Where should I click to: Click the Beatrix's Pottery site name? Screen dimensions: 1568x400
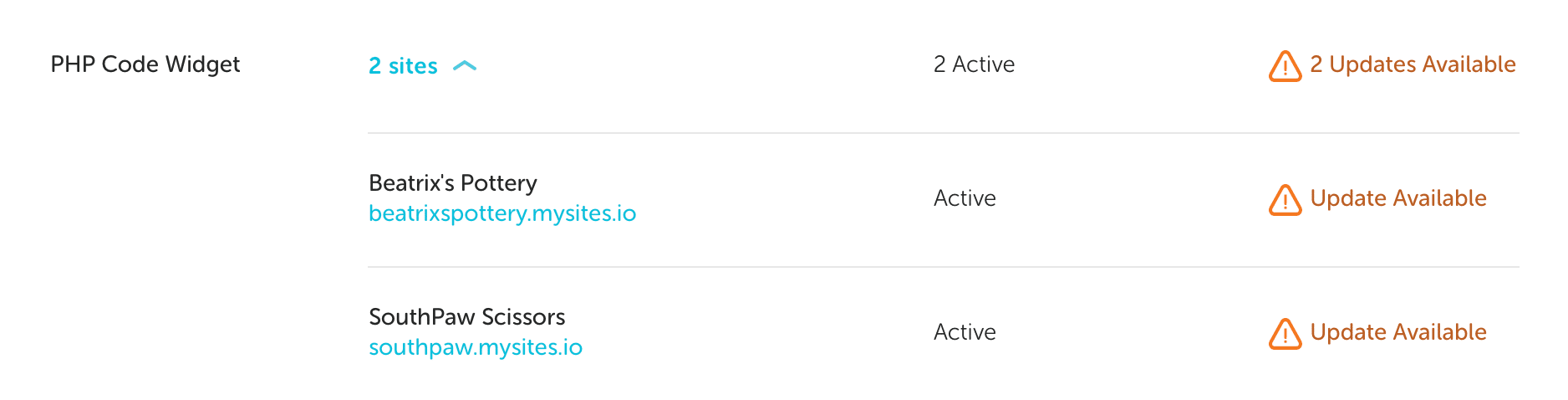coord(453,183)
